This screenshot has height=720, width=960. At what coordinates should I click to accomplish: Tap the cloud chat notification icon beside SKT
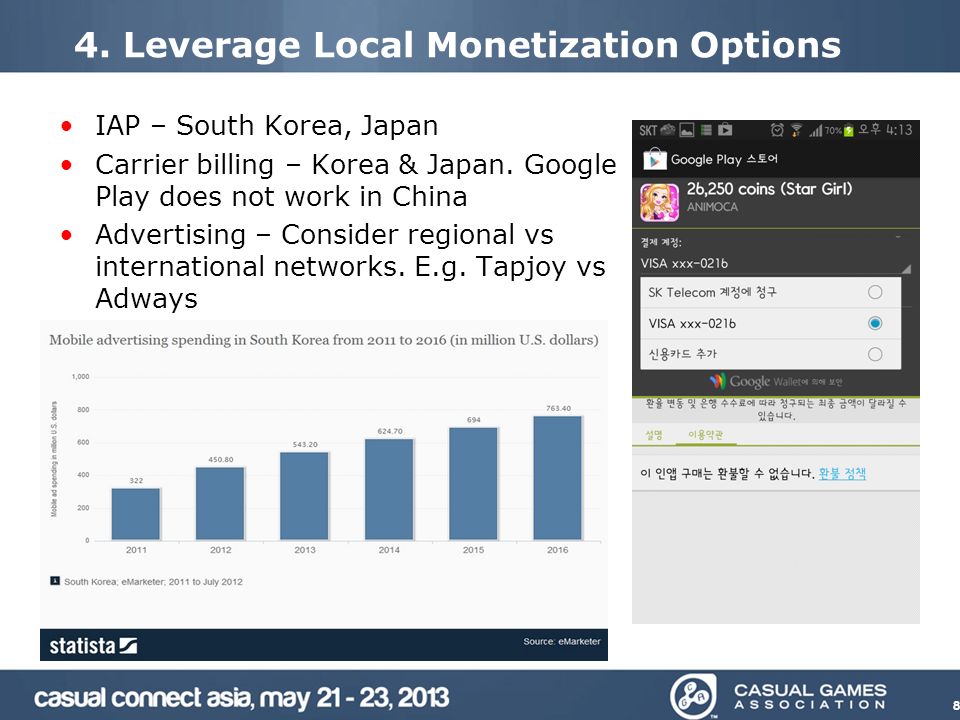(x=668, y=129)
